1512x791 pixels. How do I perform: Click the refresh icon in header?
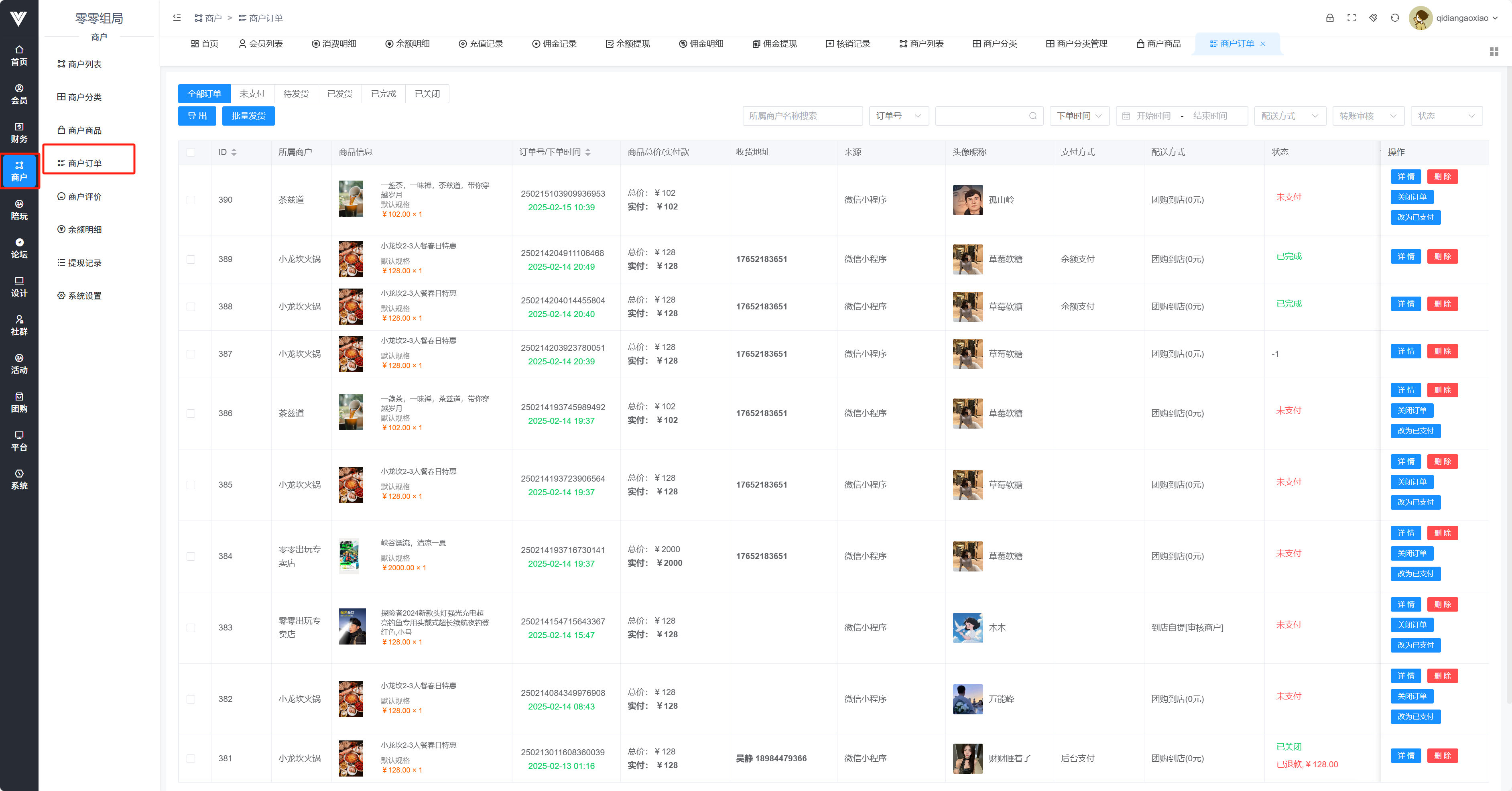1394,18
